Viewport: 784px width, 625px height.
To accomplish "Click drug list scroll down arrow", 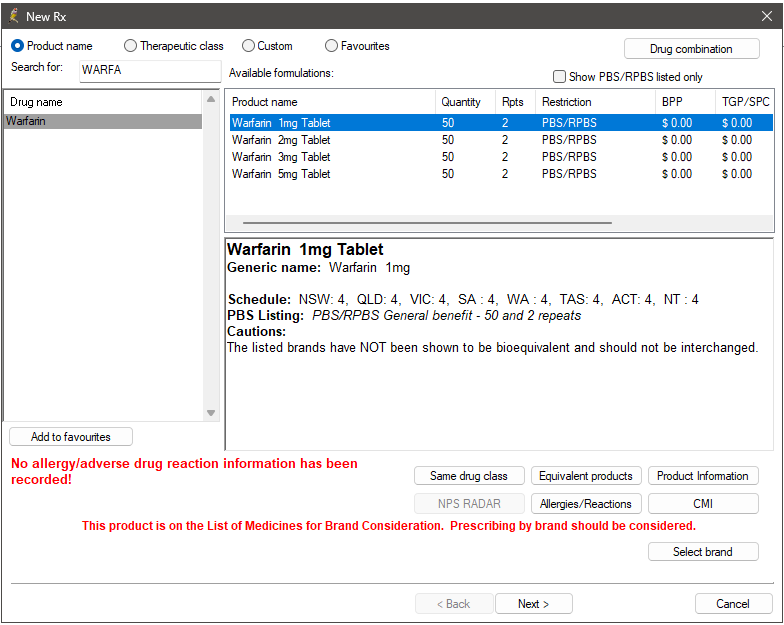I will 211,413.
